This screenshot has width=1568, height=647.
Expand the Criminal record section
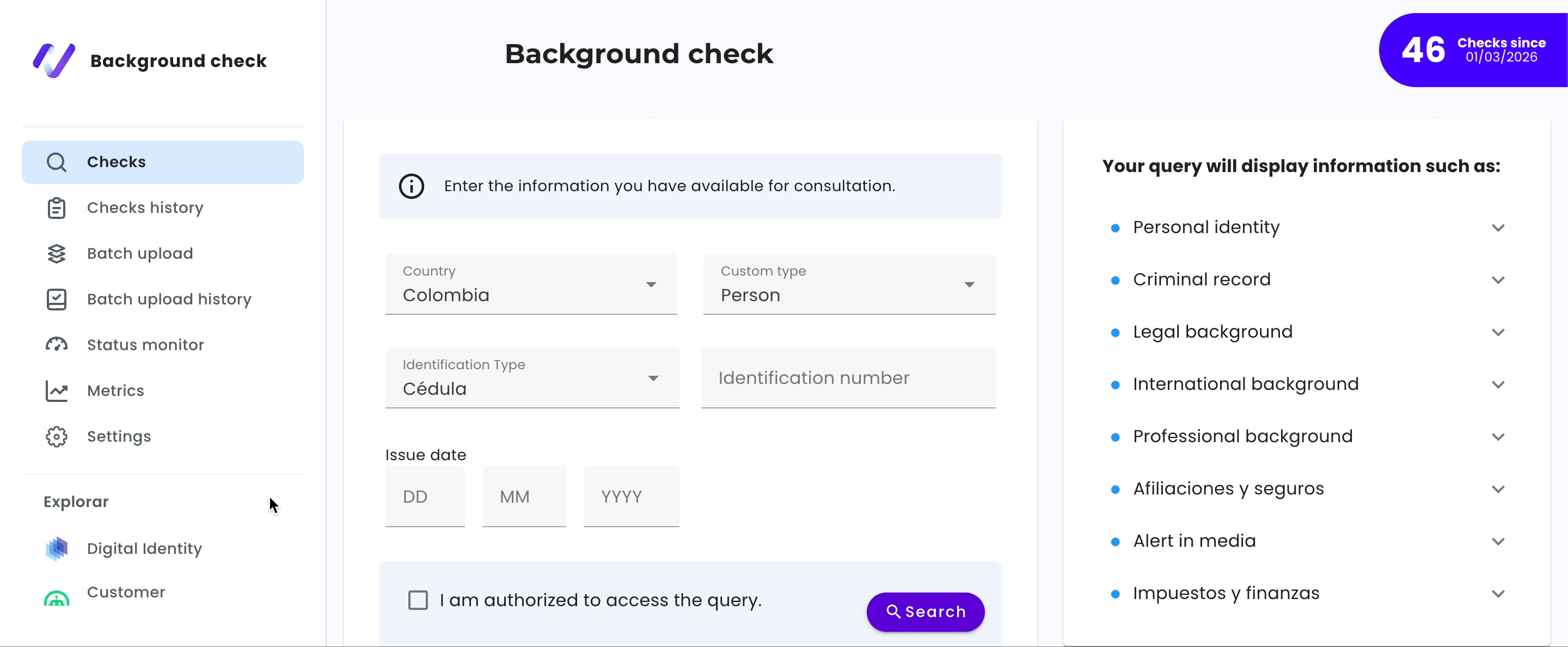(x=1497, y=280)
